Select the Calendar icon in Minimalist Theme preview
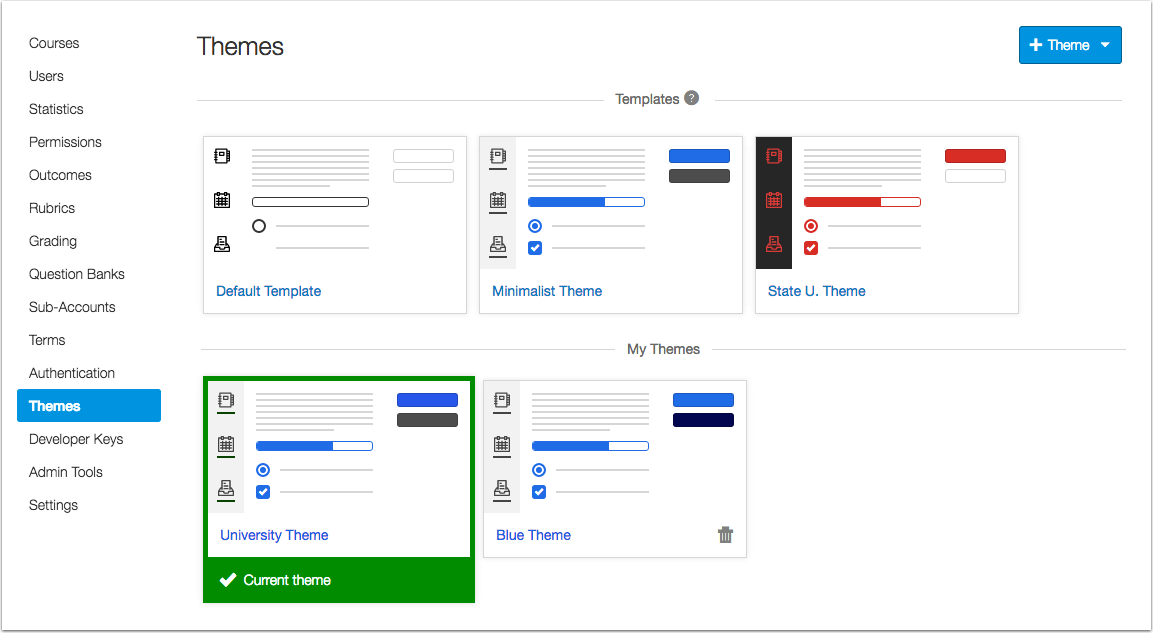1153x633 pixels. [x=497, y=201]
